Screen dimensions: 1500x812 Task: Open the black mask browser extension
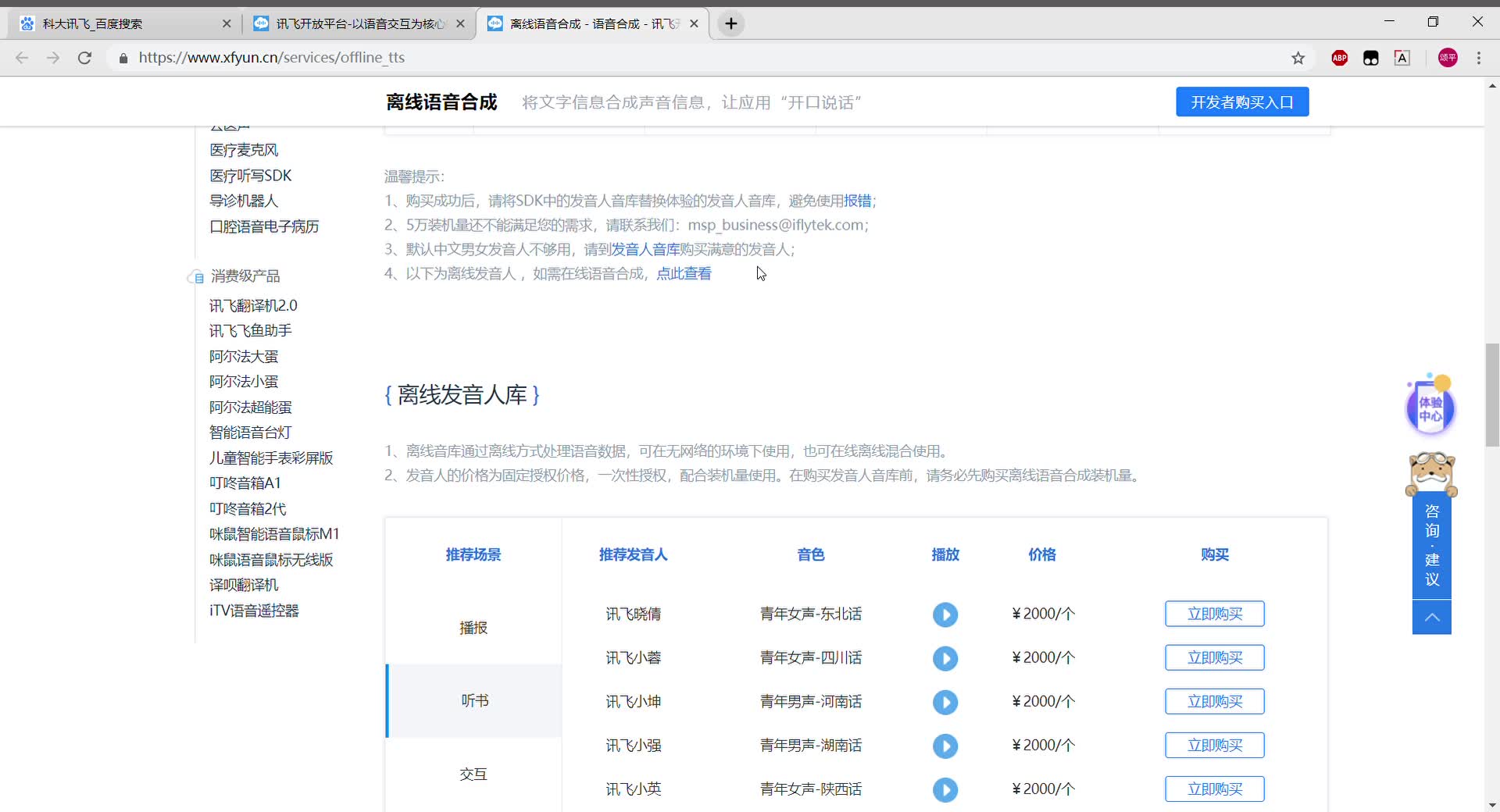coord(1370,58)
